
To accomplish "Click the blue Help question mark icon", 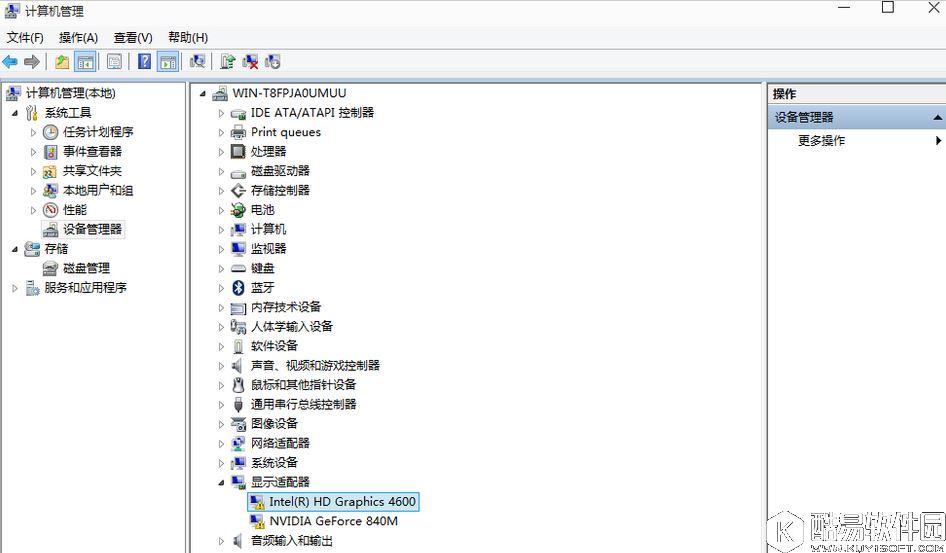I will (144, 62).
